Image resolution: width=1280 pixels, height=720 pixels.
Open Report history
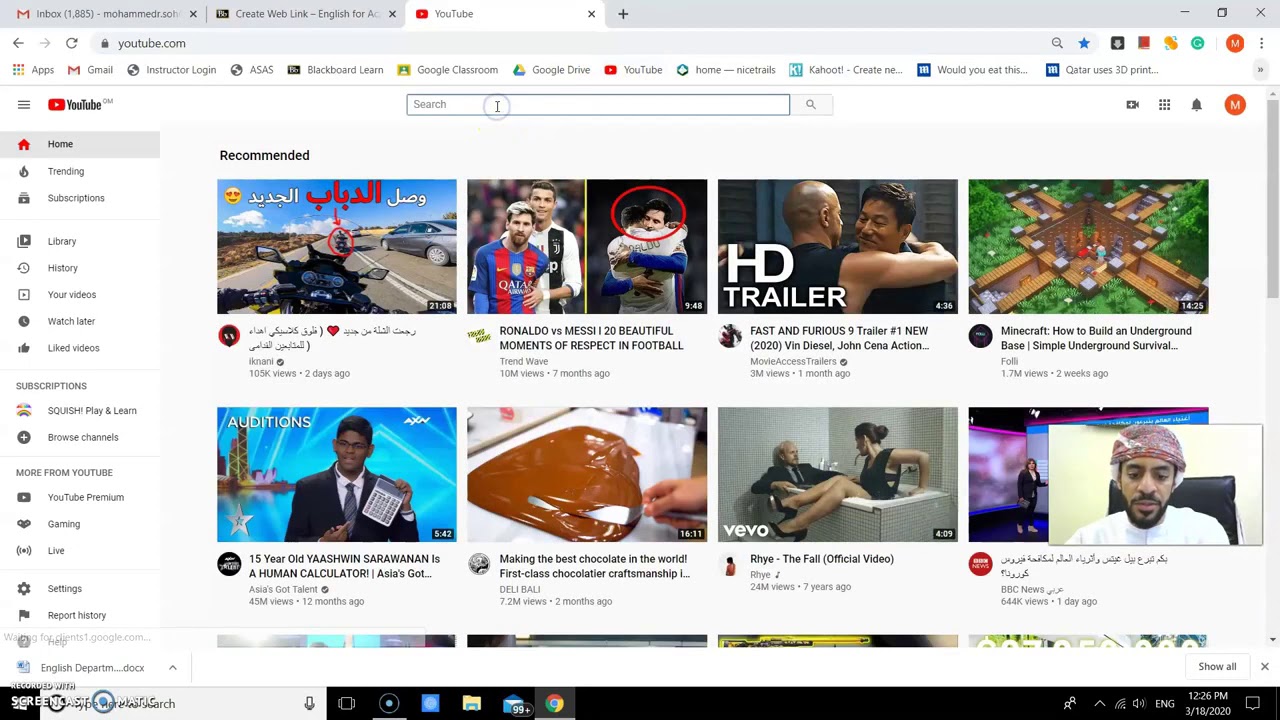(x=80, y=615)
